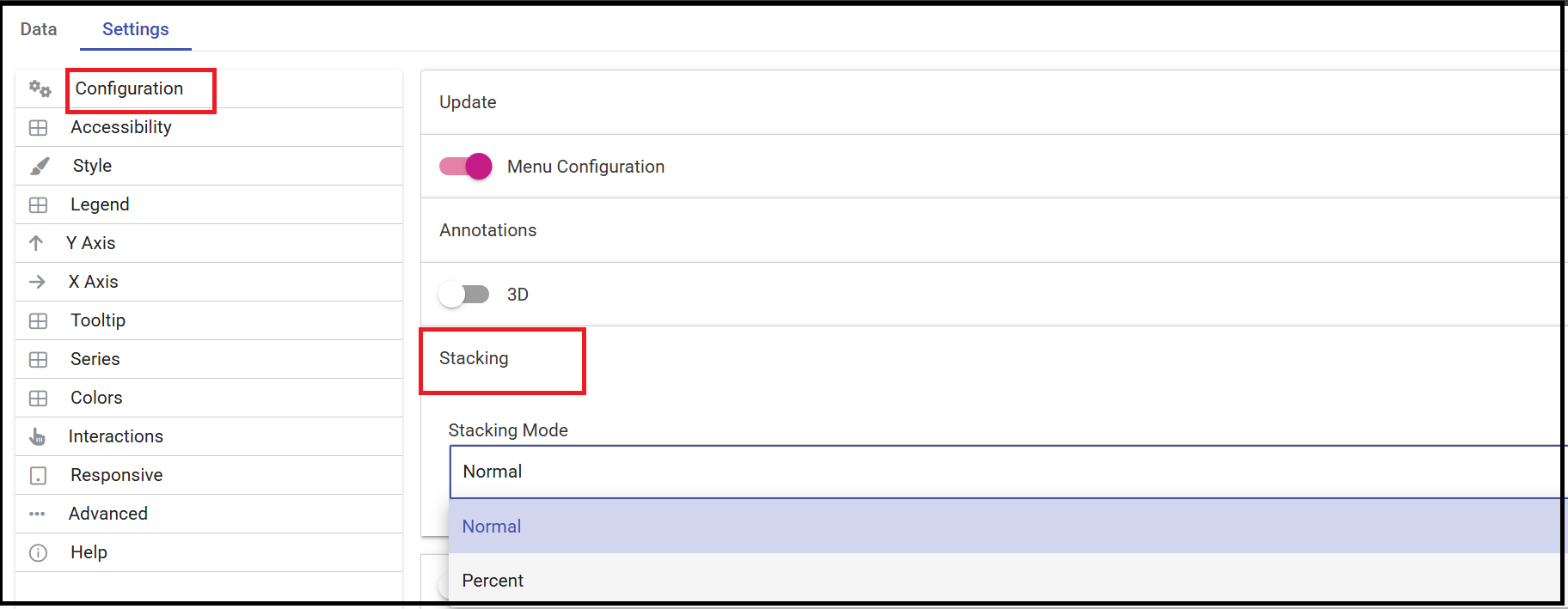Open the Legend settings section
Screen dimensions: 1568x609
[x=209, y=204]
